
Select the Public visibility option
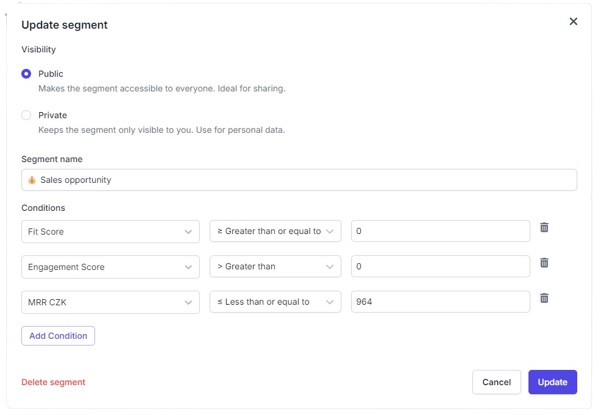tap(27, 74)
